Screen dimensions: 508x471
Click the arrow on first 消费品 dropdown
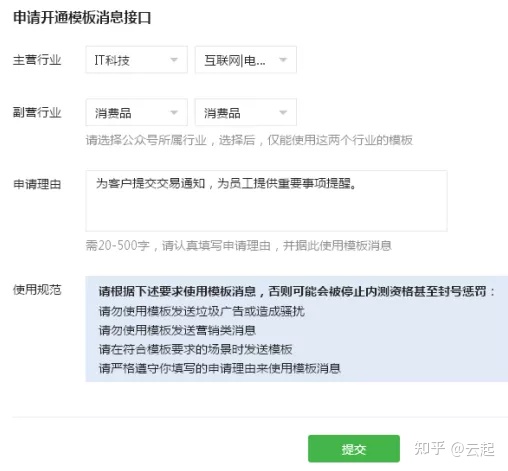click(x=174, y=112)
